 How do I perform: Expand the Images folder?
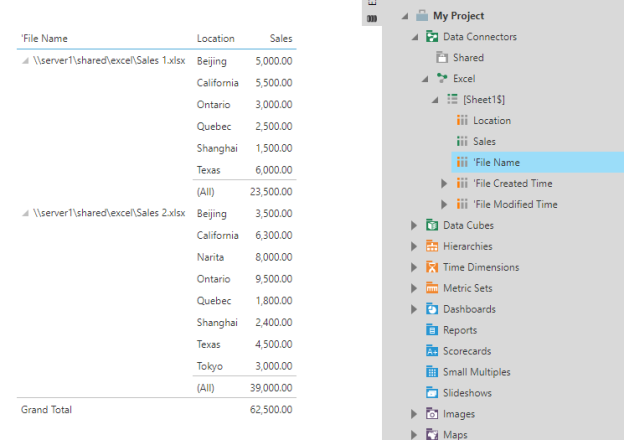pos(414,414)
